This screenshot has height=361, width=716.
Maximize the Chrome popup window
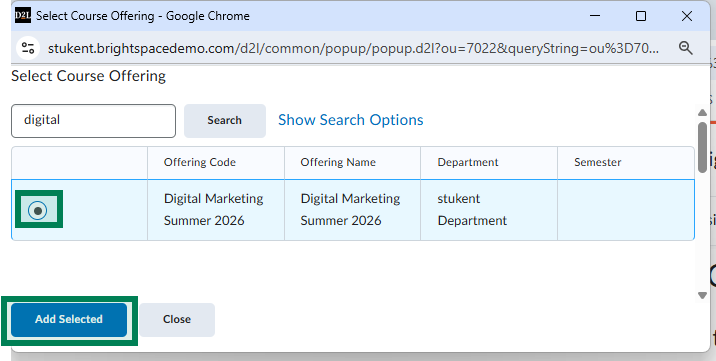[x=641, y=16]
